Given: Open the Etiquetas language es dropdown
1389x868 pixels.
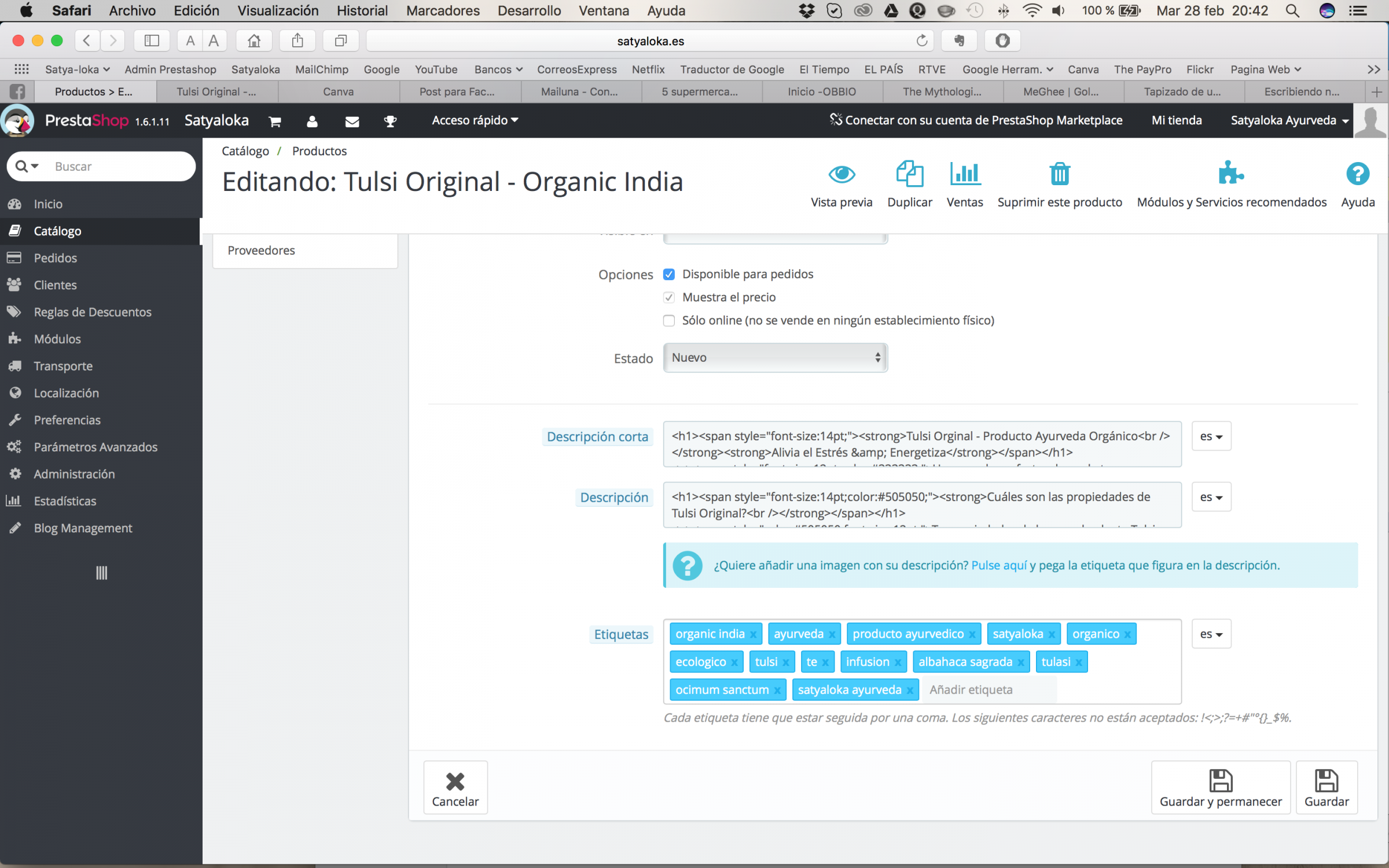Looking at the screenshot, I should click(x=1211, y=634).
